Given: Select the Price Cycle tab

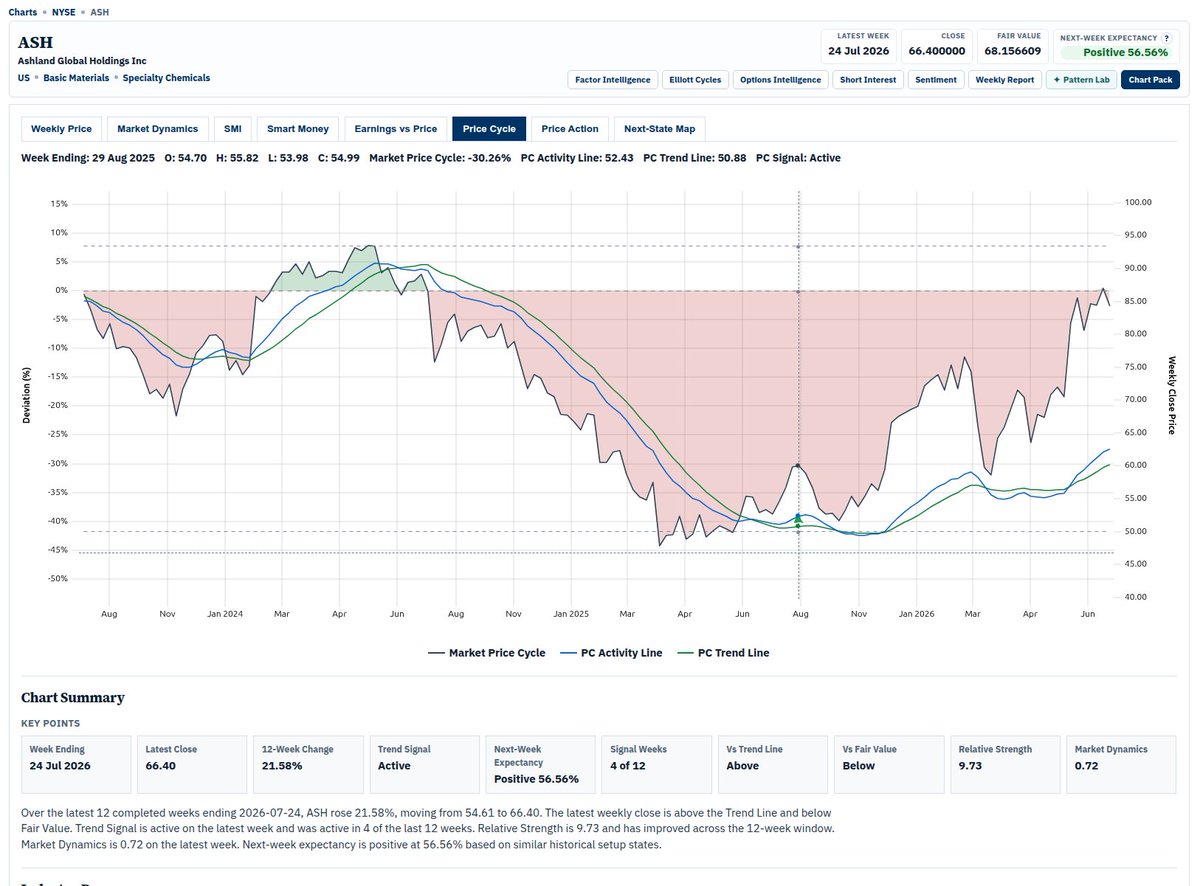Looking at the screenshot, I should point(489,129).
